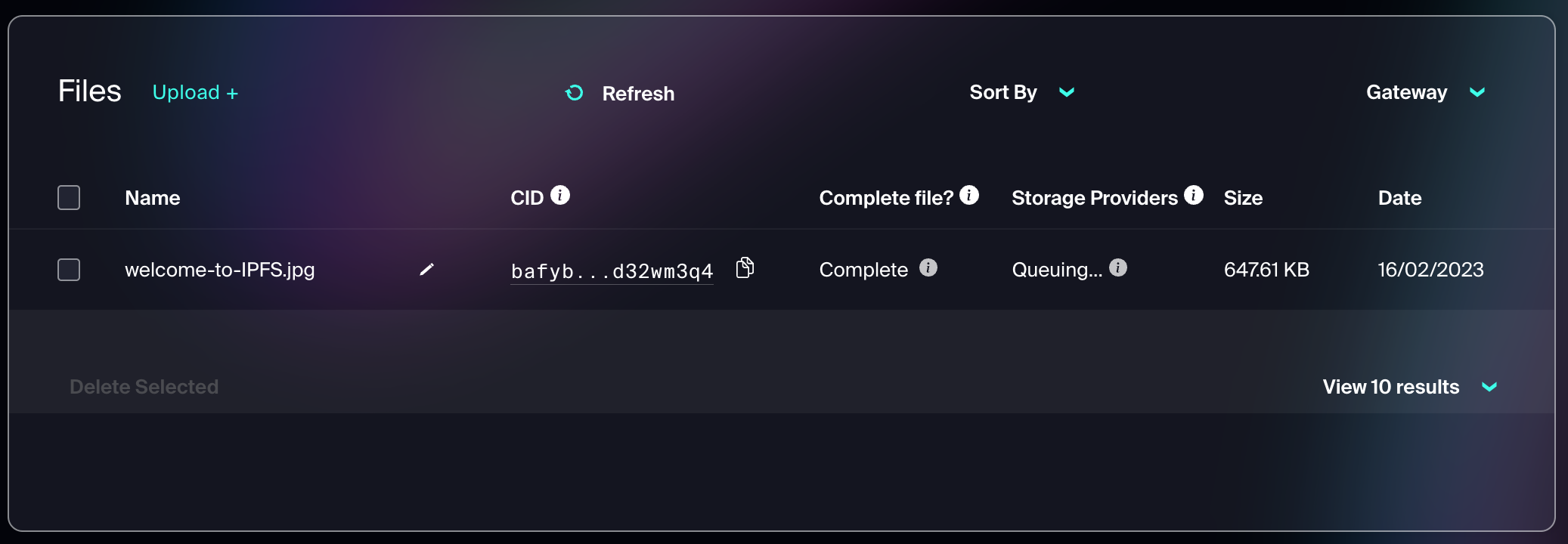Click the Delete Selected button
The width and height of the screenshot is (1568, 544).
click(144, 387)
